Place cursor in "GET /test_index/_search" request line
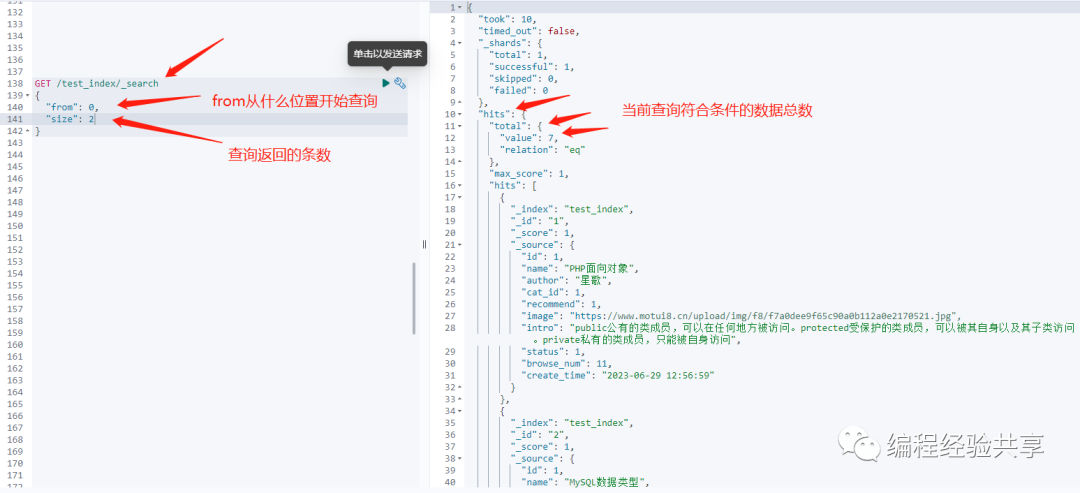The width and height of the screenshot is (1080, 493). coord(96,83)
